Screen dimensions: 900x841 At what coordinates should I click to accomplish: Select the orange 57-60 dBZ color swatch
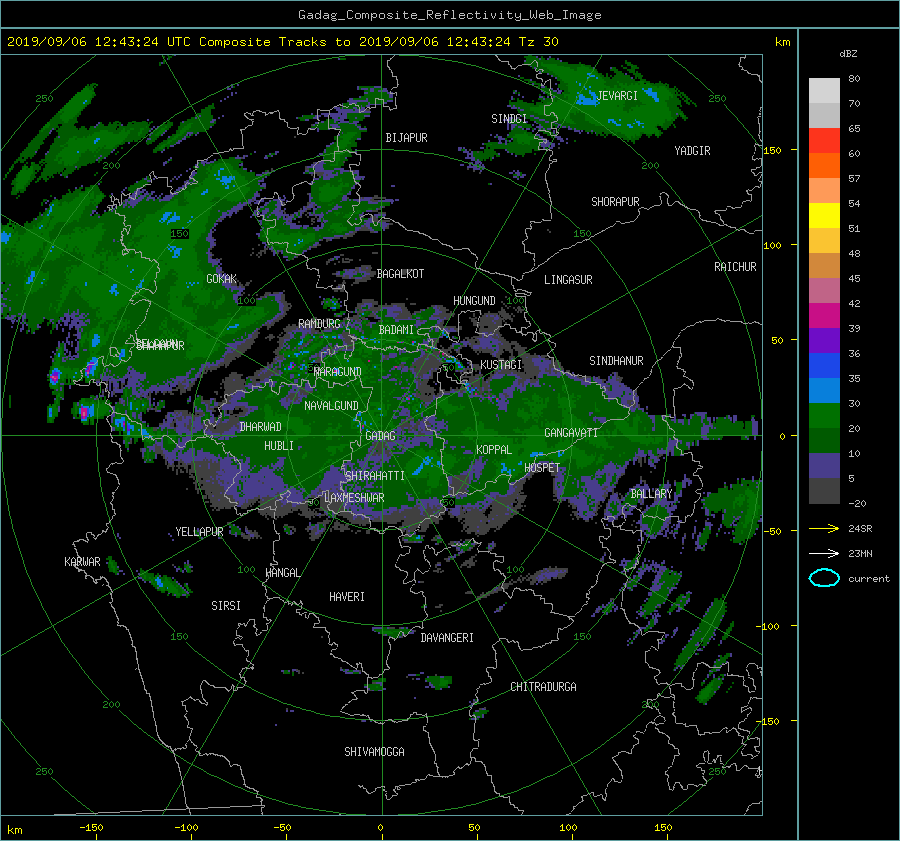pyautogui.click(x=824, y=166)
